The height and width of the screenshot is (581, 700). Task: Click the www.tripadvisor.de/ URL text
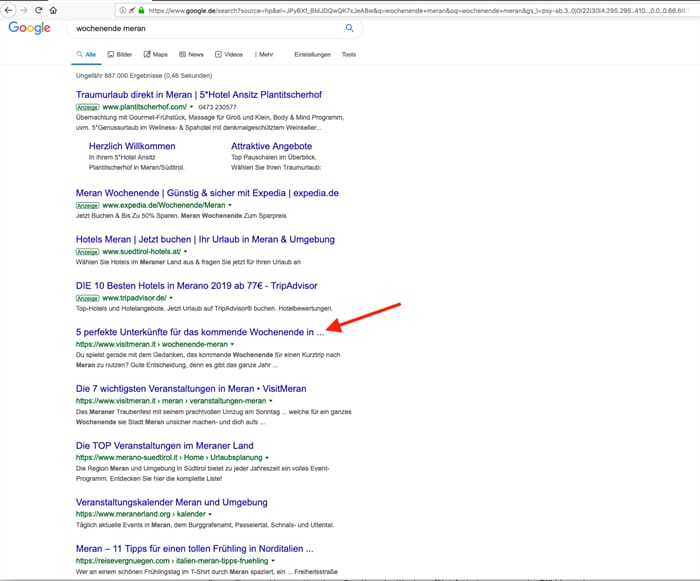(x=134, y=298)
